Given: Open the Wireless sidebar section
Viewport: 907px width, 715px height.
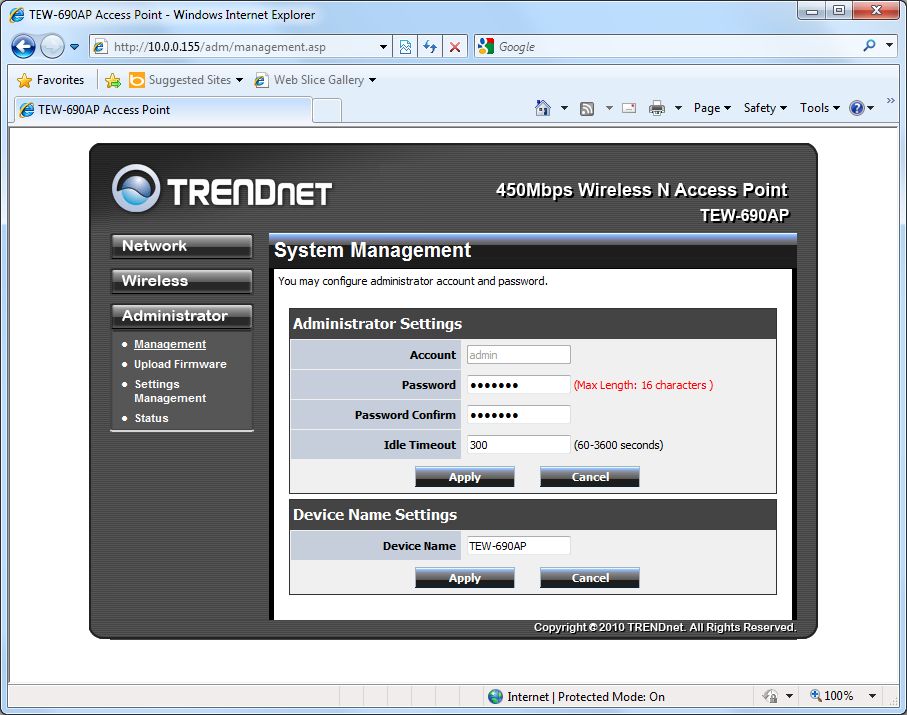Looking at the screenshot, I should (x=182, y=281).
